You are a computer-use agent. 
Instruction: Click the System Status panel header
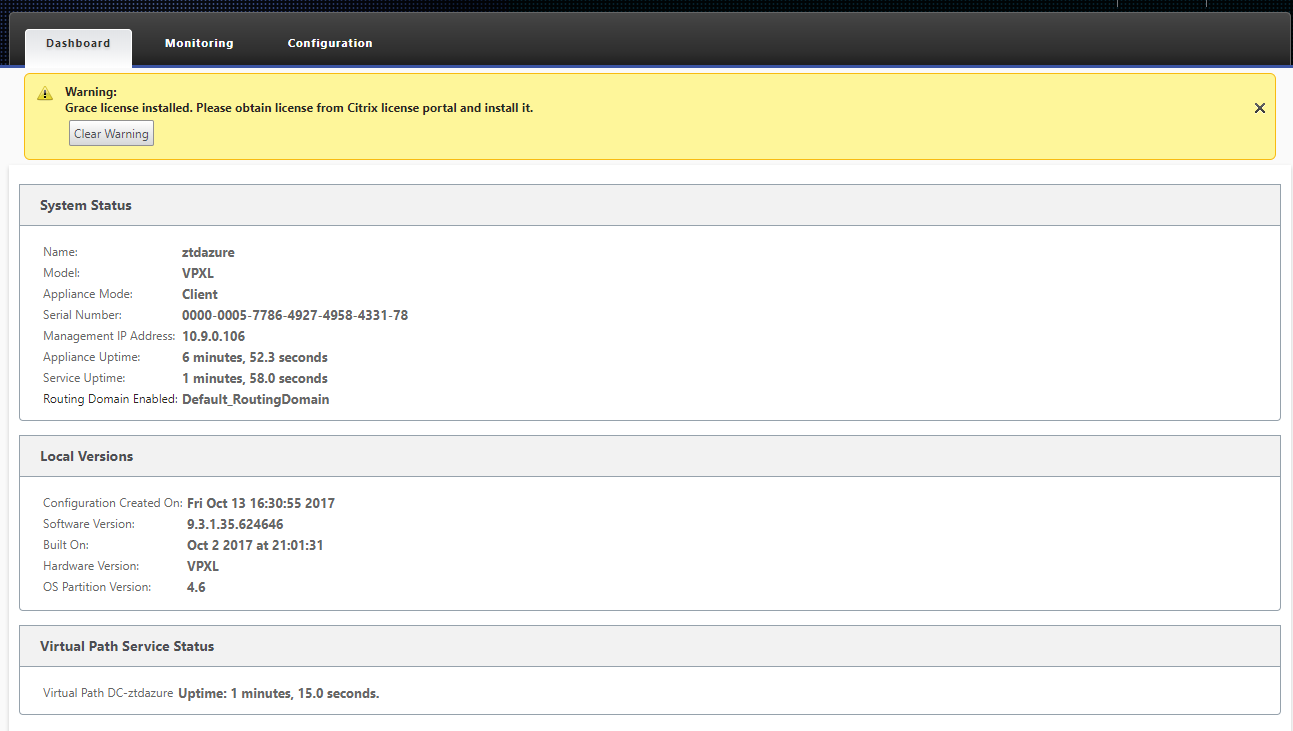[x=650, y=205]
